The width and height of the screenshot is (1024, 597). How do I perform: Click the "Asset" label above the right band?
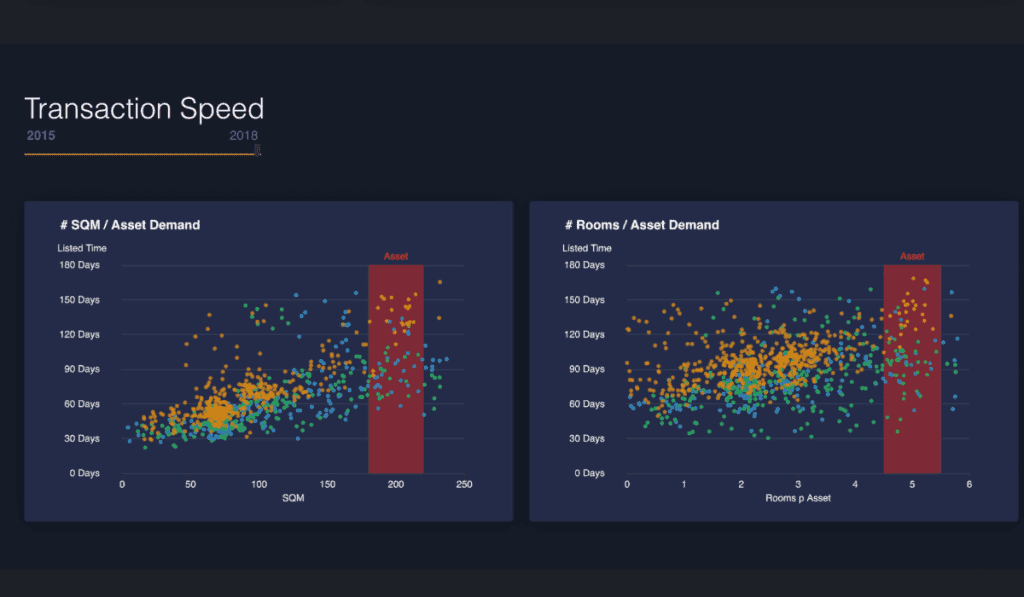[x=911, y=256]
